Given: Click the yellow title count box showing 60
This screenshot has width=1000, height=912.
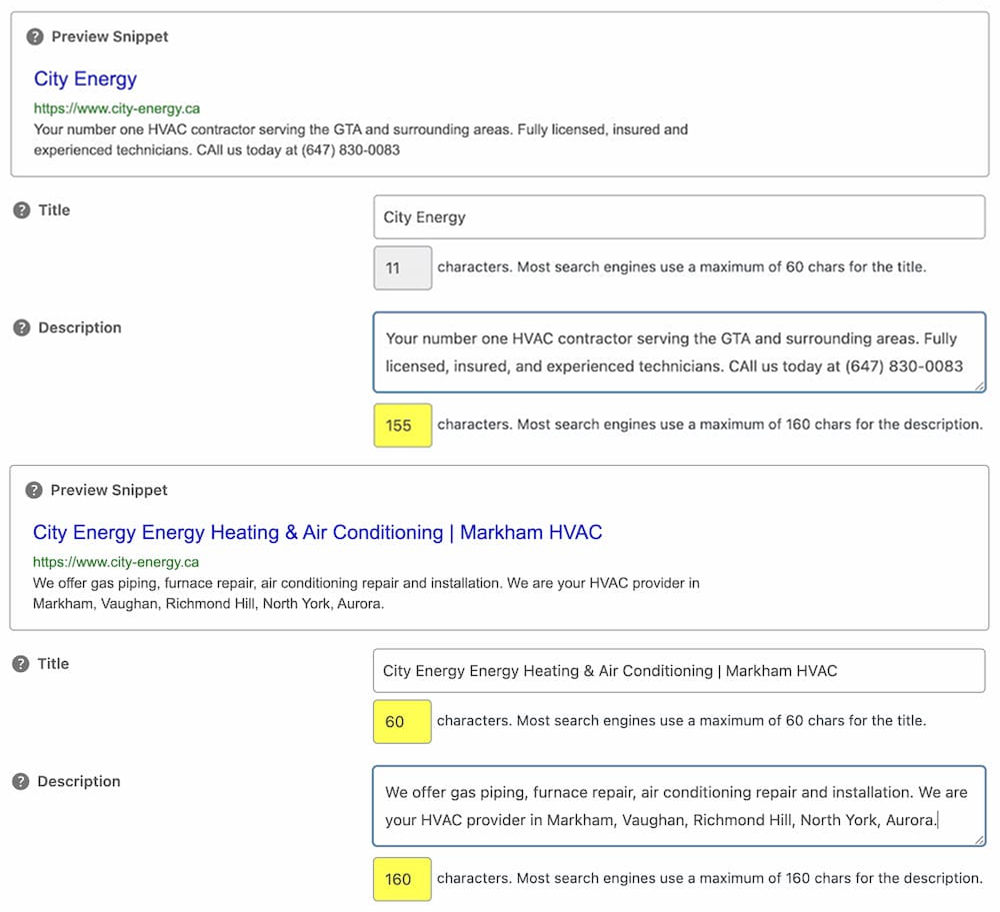Looking at the screenshot, I should (402, 721).
